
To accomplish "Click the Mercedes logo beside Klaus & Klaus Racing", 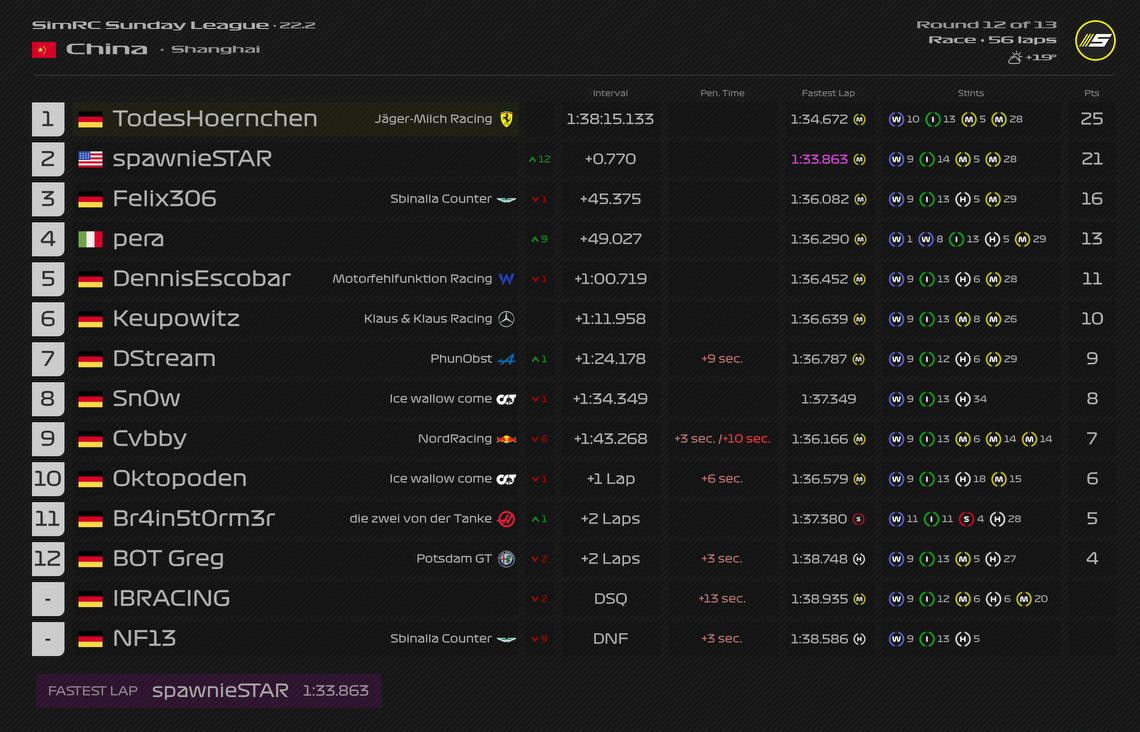I will (506, 319).
